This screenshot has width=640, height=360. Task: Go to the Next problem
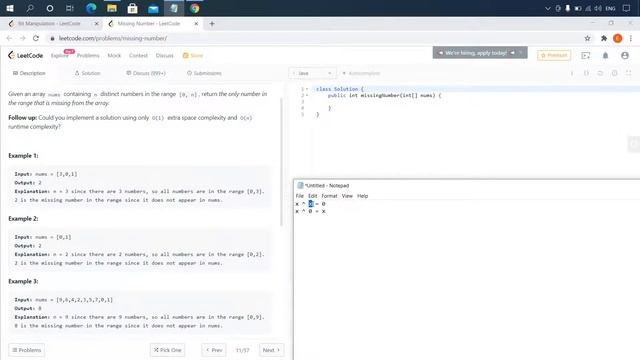pos(271,350)
